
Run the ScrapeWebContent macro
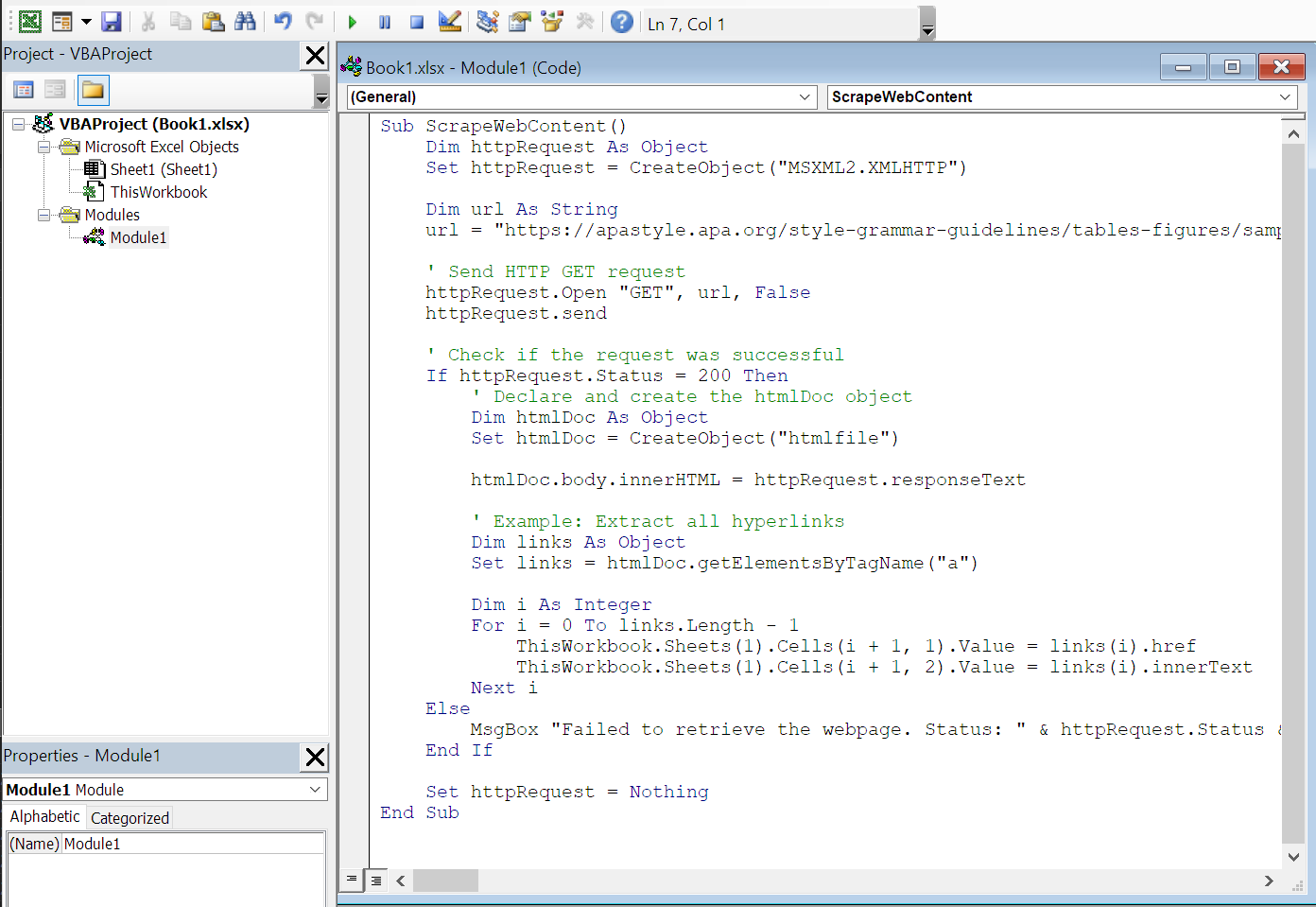click(x=352, y=21)
